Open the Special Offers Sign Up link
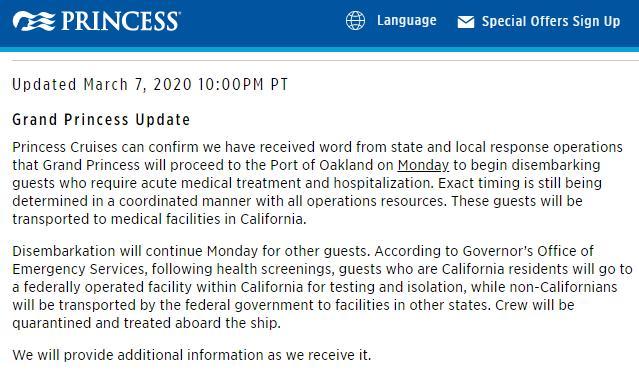 (551, 21)
